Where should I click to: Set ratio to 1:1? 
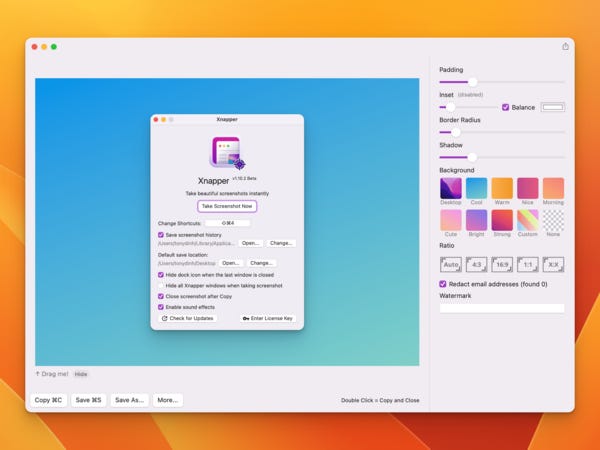[528, 264]
